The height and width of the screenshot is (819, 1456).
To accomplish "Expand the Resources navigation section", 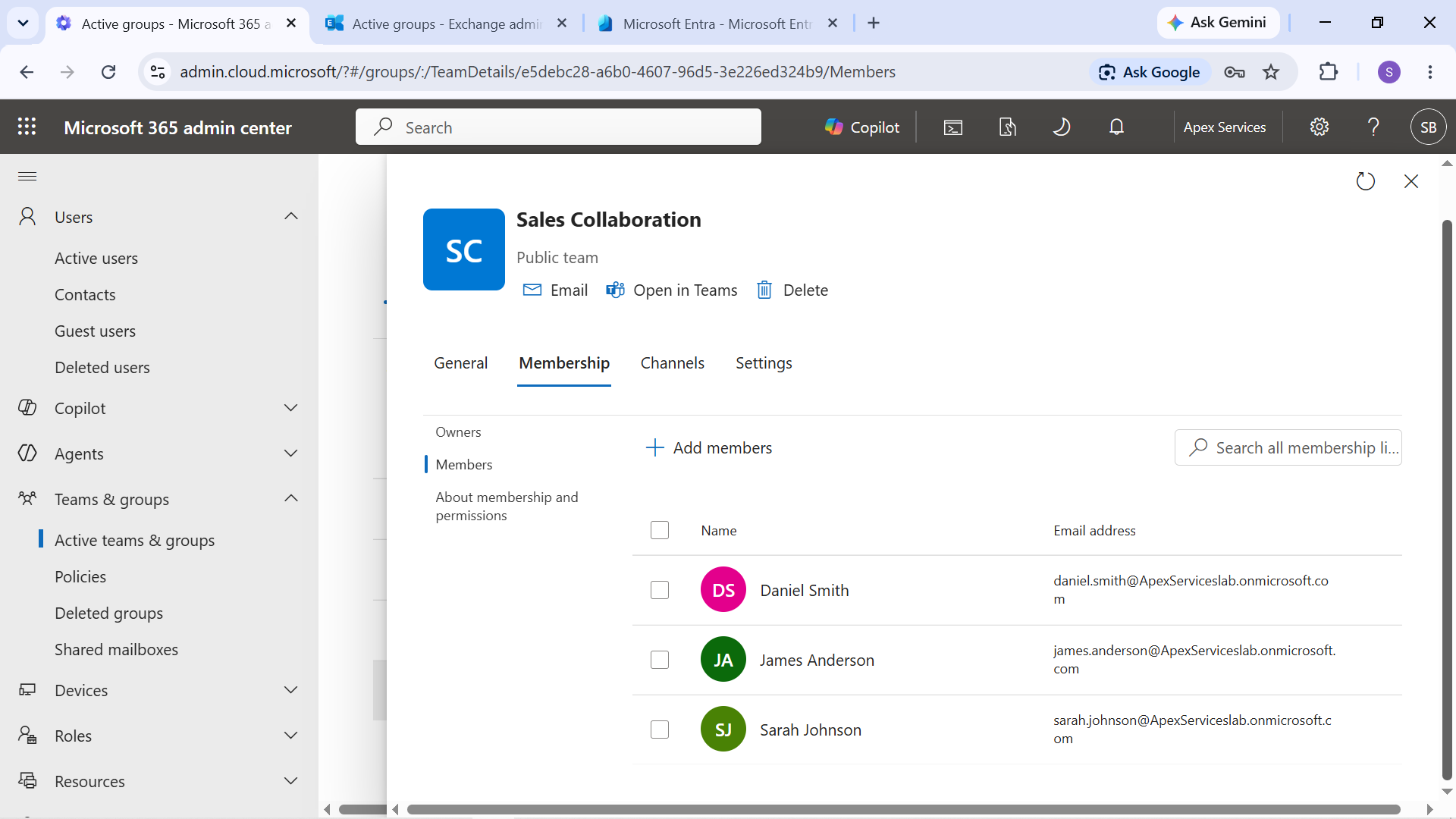I will pyautogui.click(x=290, y=781).
